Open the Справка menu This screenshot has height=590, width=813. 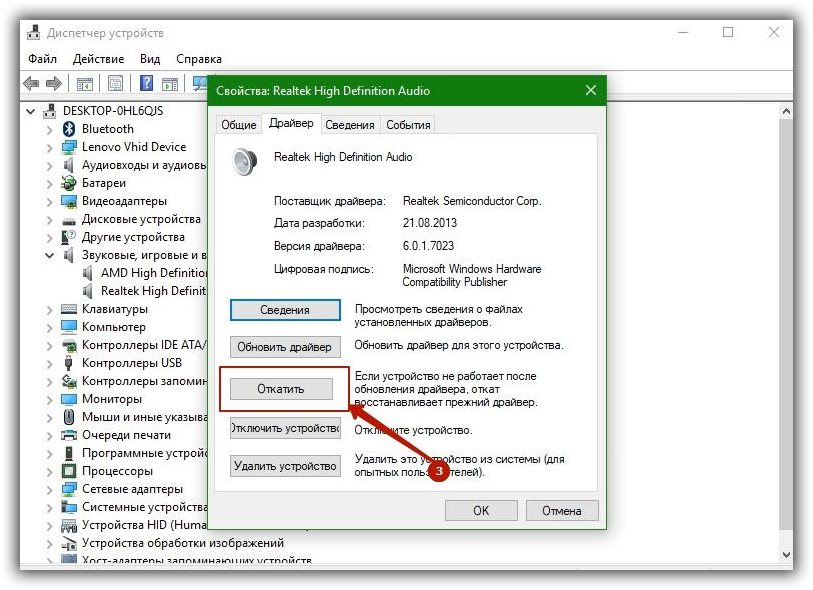coord(199,59)
